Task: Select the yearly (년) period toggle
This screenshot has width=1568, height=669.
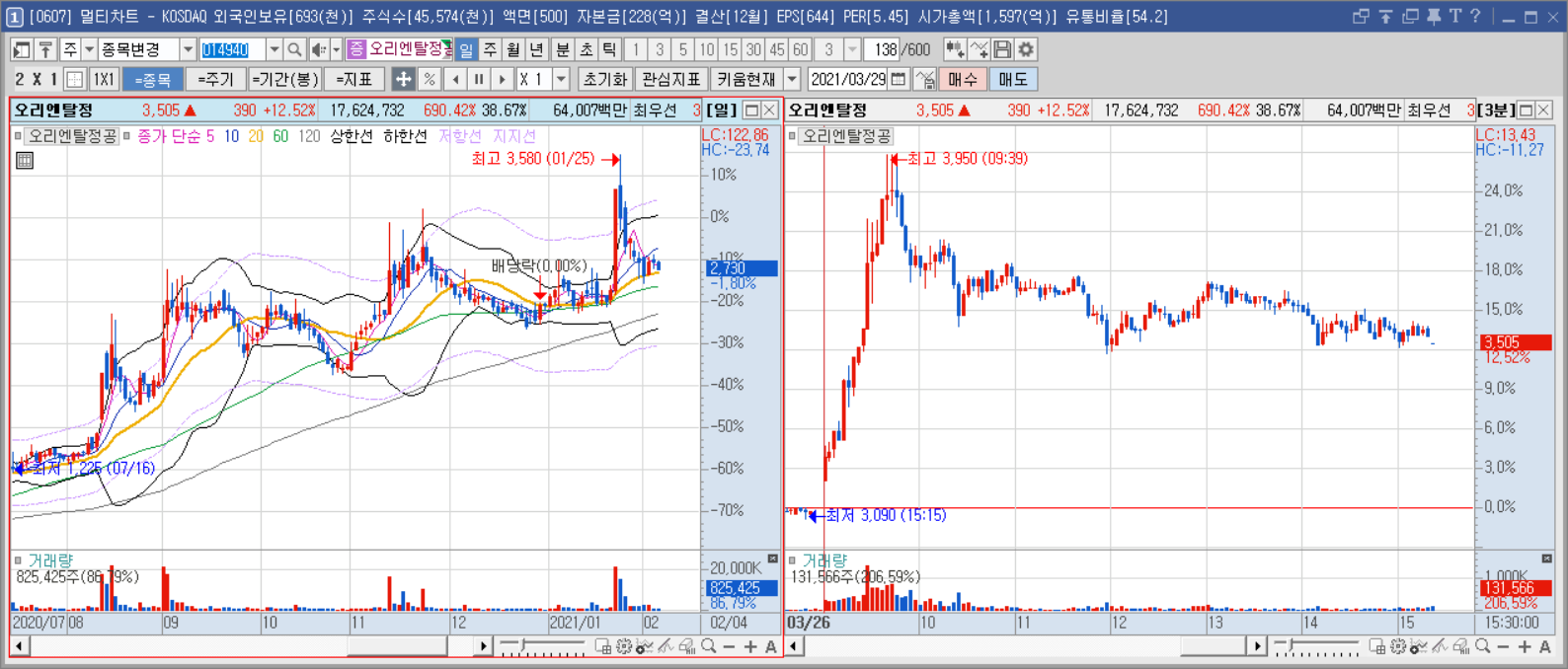Action: point(536,49)
